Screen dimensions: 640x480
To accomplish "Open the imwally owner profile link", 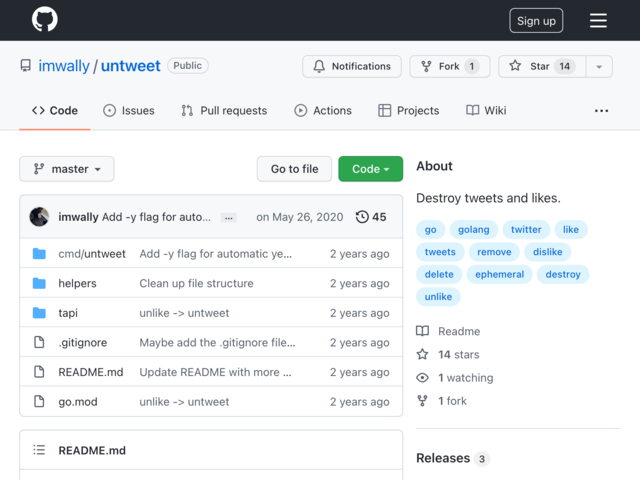I will click(64, 66).
